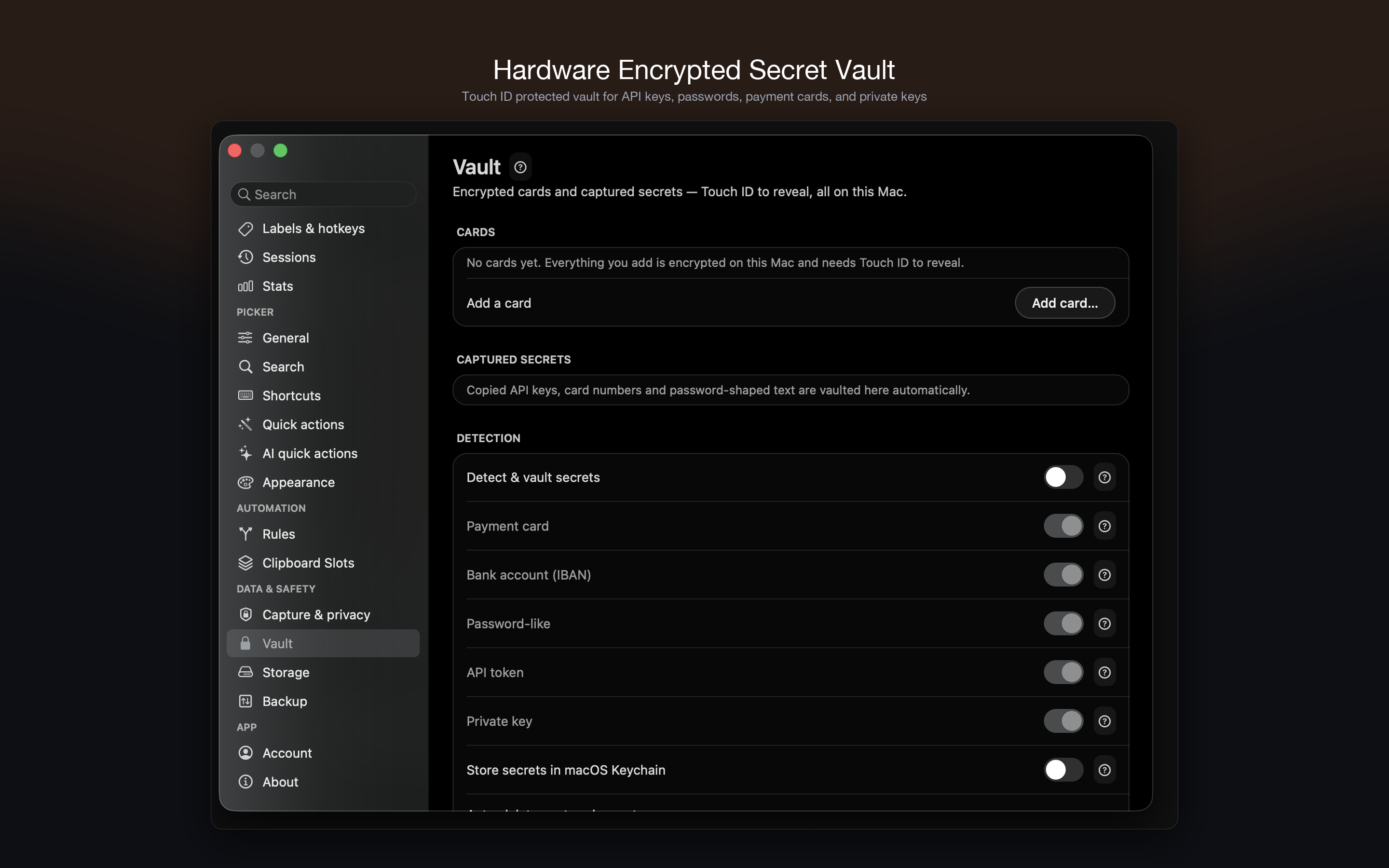Click the "Add a card" label
The width and height of the screenshot is (1389, 868).
click(499, 302)
